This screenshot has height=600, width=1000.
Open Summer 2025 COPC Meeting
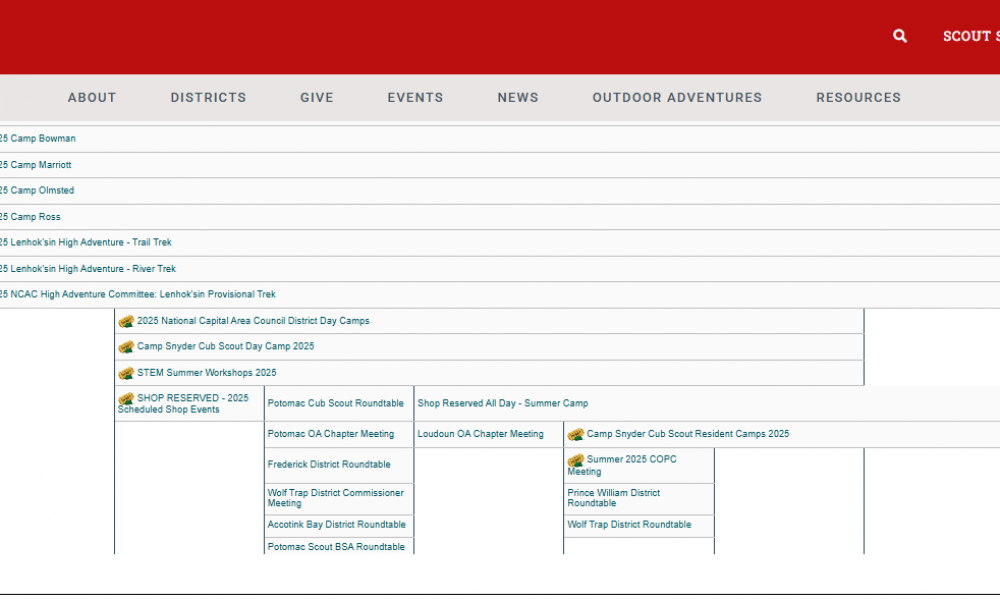tap(622, 465)
